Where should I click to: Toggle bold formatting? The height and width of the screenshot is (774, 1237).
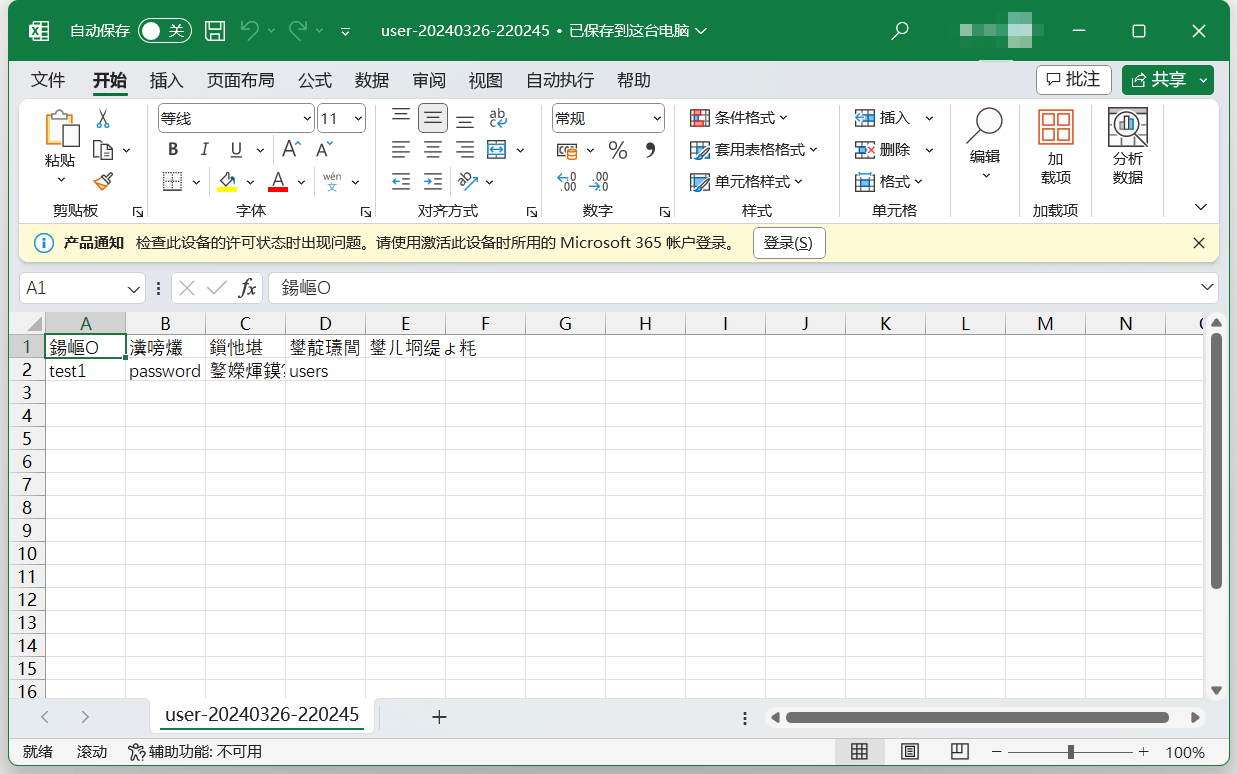point(173,150)
